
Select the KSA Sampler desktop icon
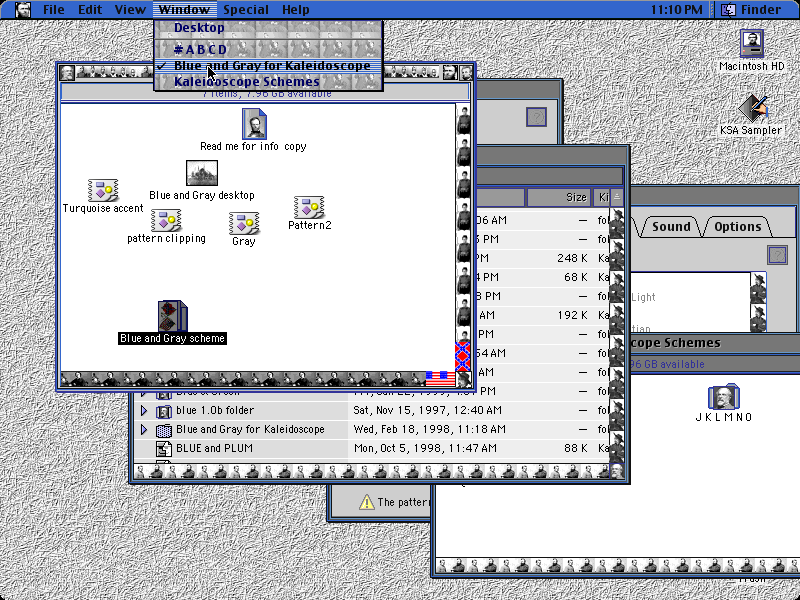pyautogui.click(x=752, y=108)
